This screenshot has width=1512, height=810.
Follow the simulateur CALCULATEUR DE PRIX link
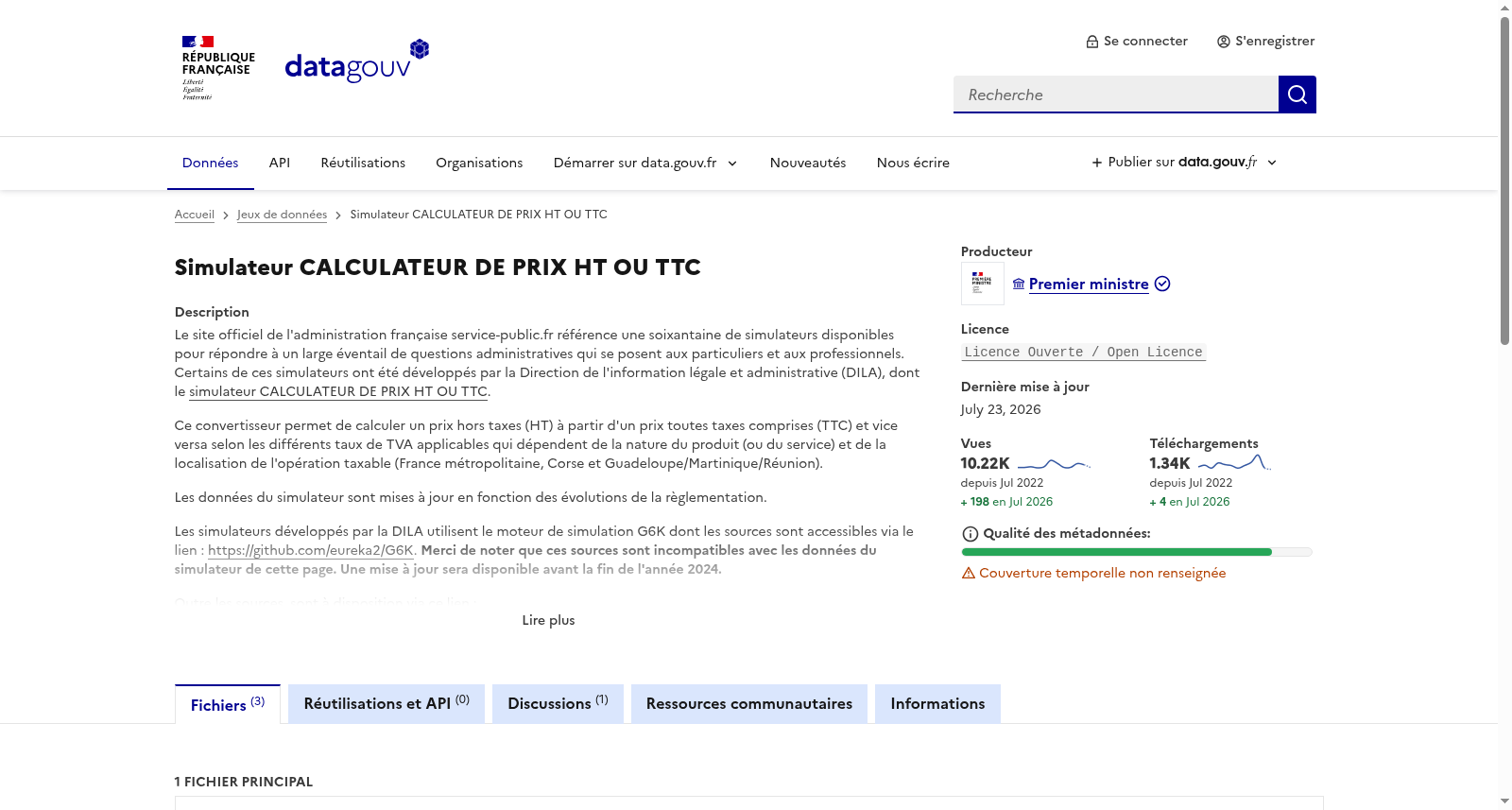coord(338,391)
